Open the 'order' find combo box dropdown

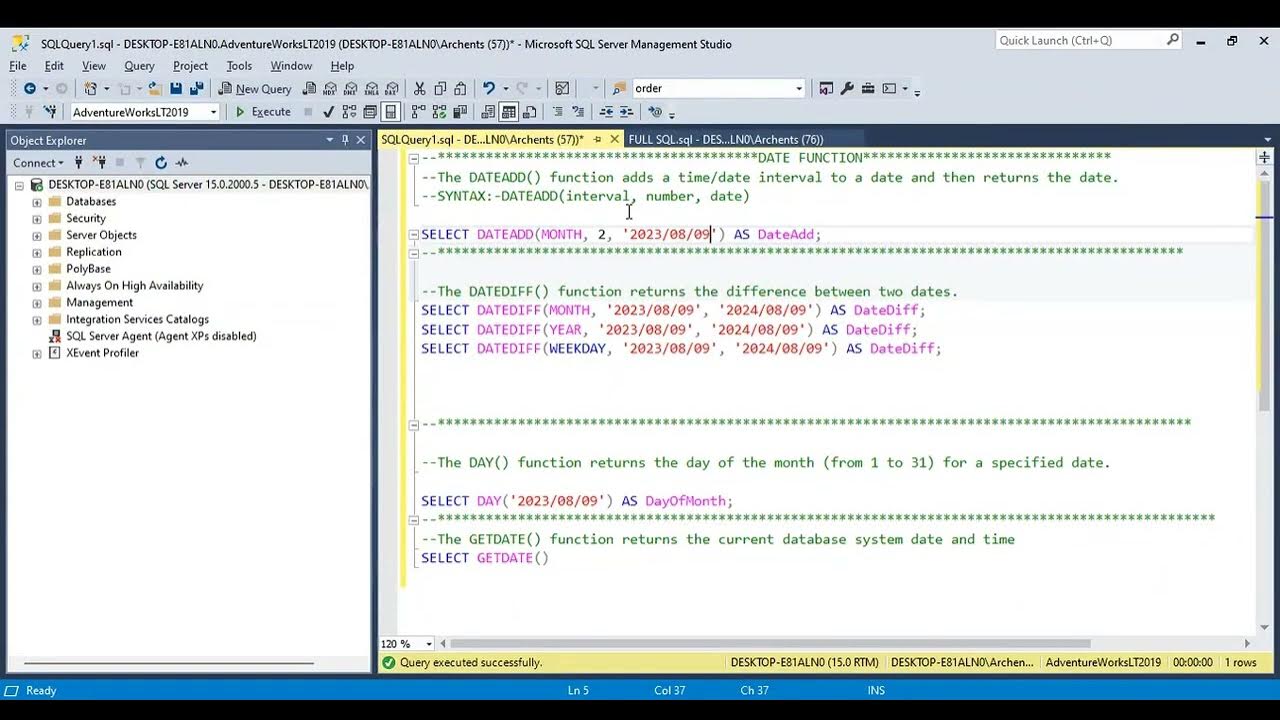(798, 88)
